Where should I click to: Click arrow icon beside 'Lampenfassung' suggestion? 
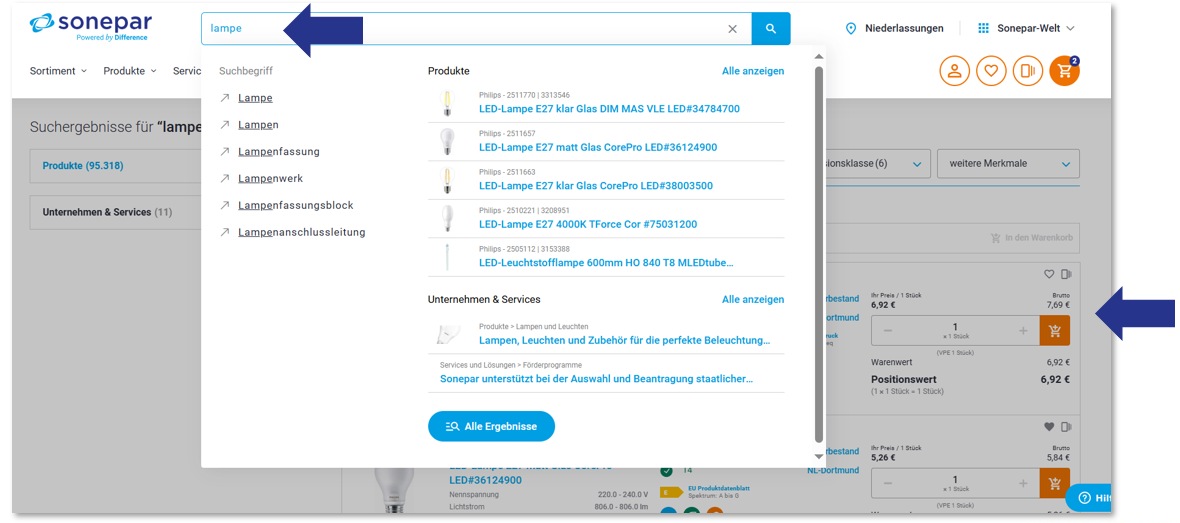(224, 152)
